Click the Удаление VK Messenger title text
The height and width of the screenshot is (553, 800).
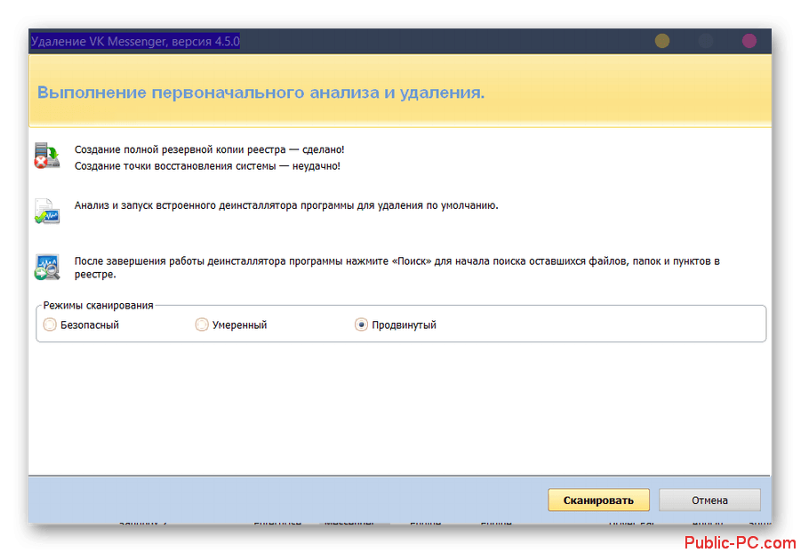(x=135, y=41)
